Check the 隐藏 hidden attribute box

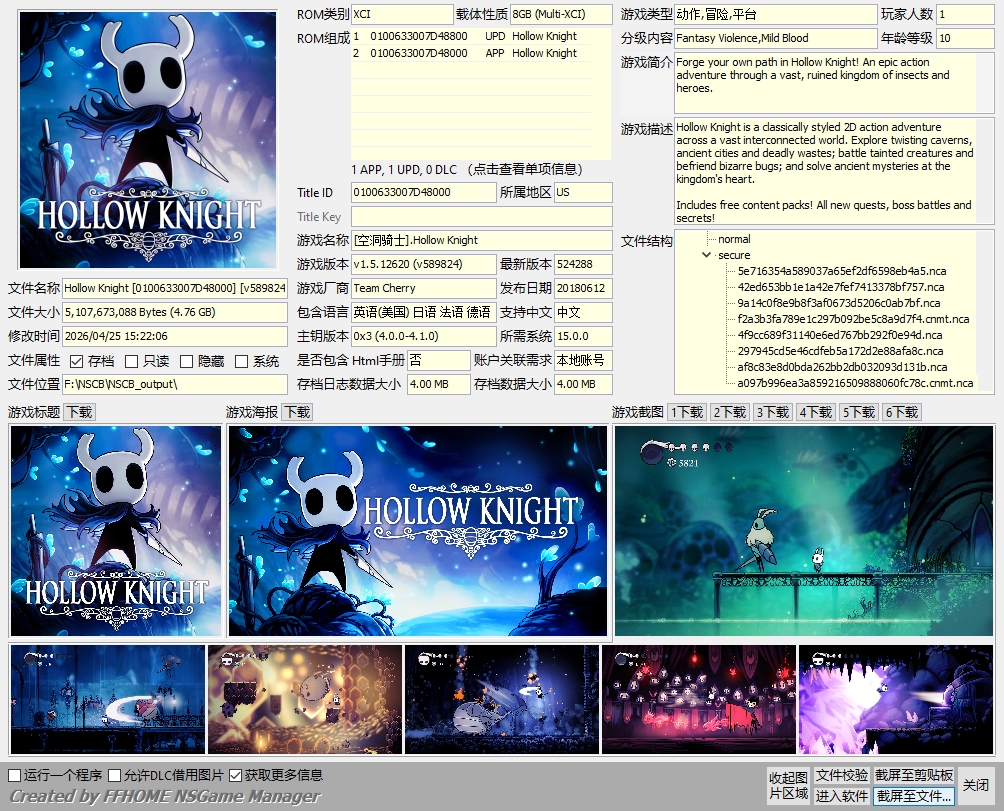click(x=186, y=362)
